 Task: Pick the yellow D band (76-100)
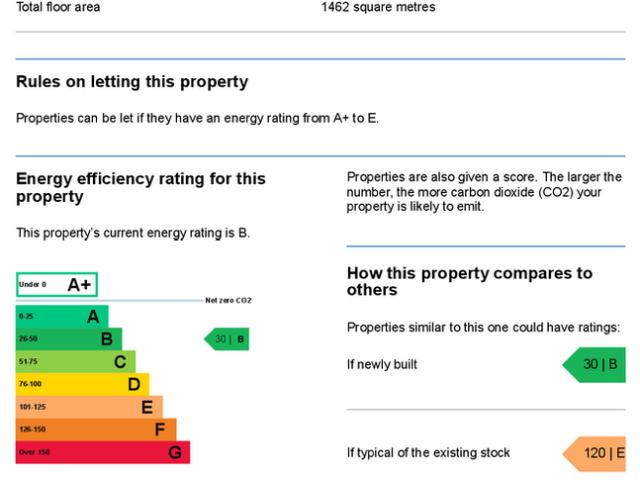click(x=82, y=384)
